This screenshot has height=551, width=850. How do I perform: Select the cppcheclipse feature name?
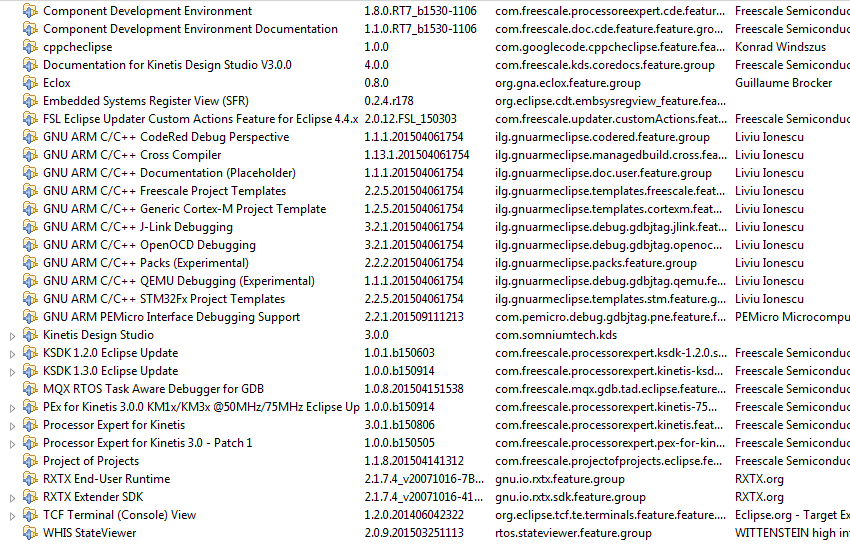(x=78, y=47)
